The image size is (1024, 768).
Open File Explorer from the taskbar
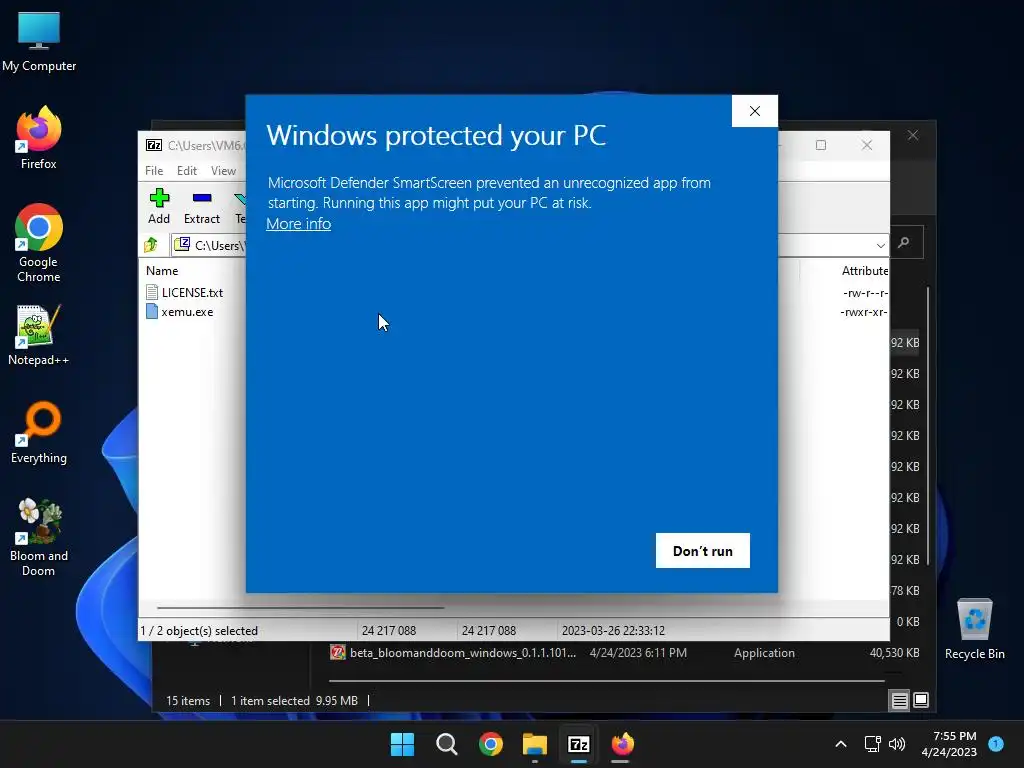[534, 744]
